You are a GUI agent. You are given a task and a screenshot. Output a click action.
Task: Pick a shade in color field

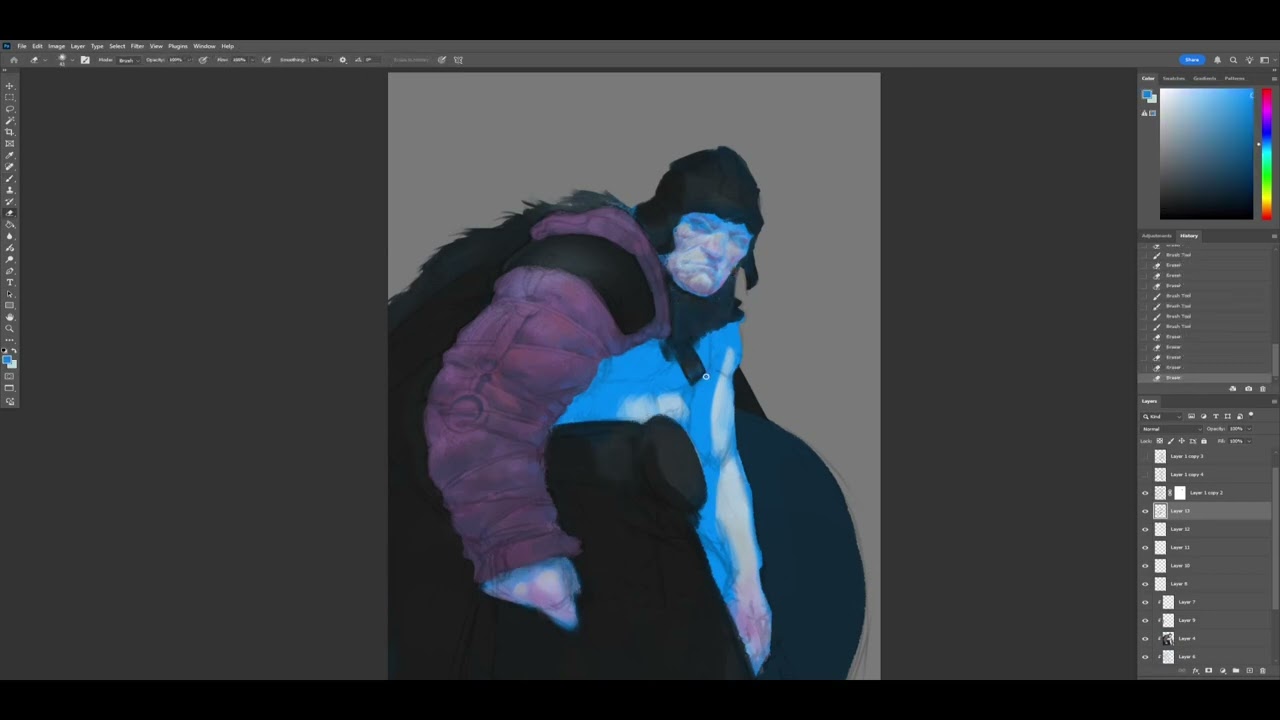(1206, 154)
